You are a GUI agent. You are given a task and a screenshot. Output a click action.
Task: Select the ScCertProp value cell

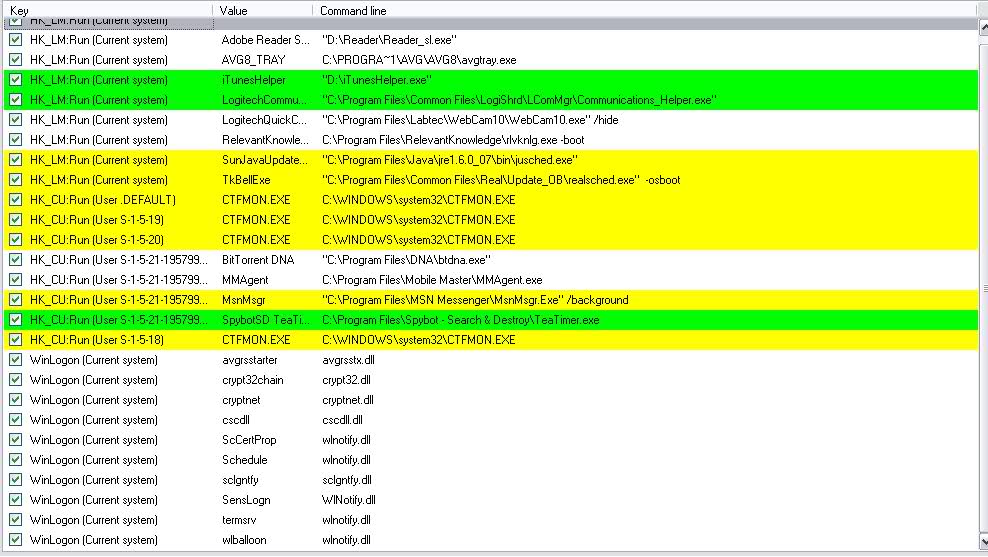(x=249, y=440)
